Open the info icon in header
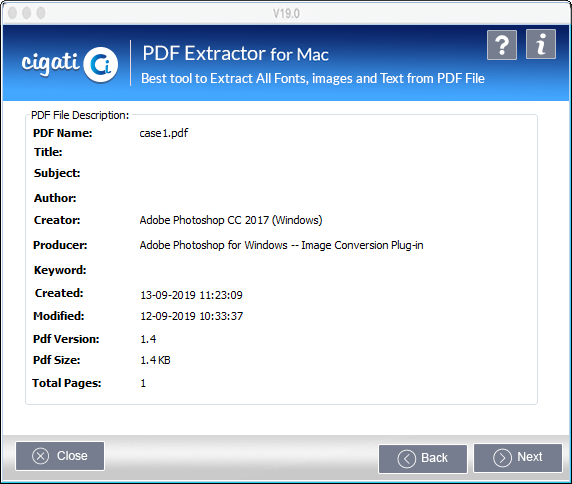The width and height of the screenshot is (572, 484). pos(541,44)
